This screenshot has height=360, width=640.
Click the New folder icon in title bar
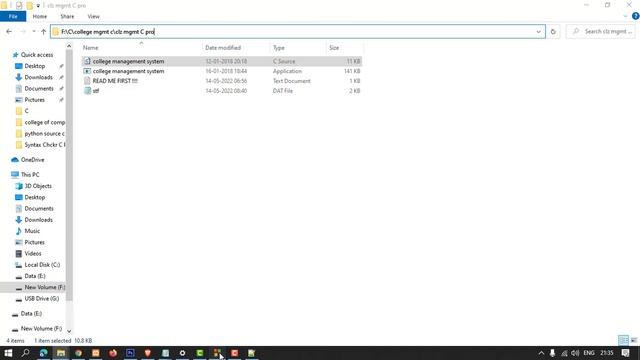[29, 5]
